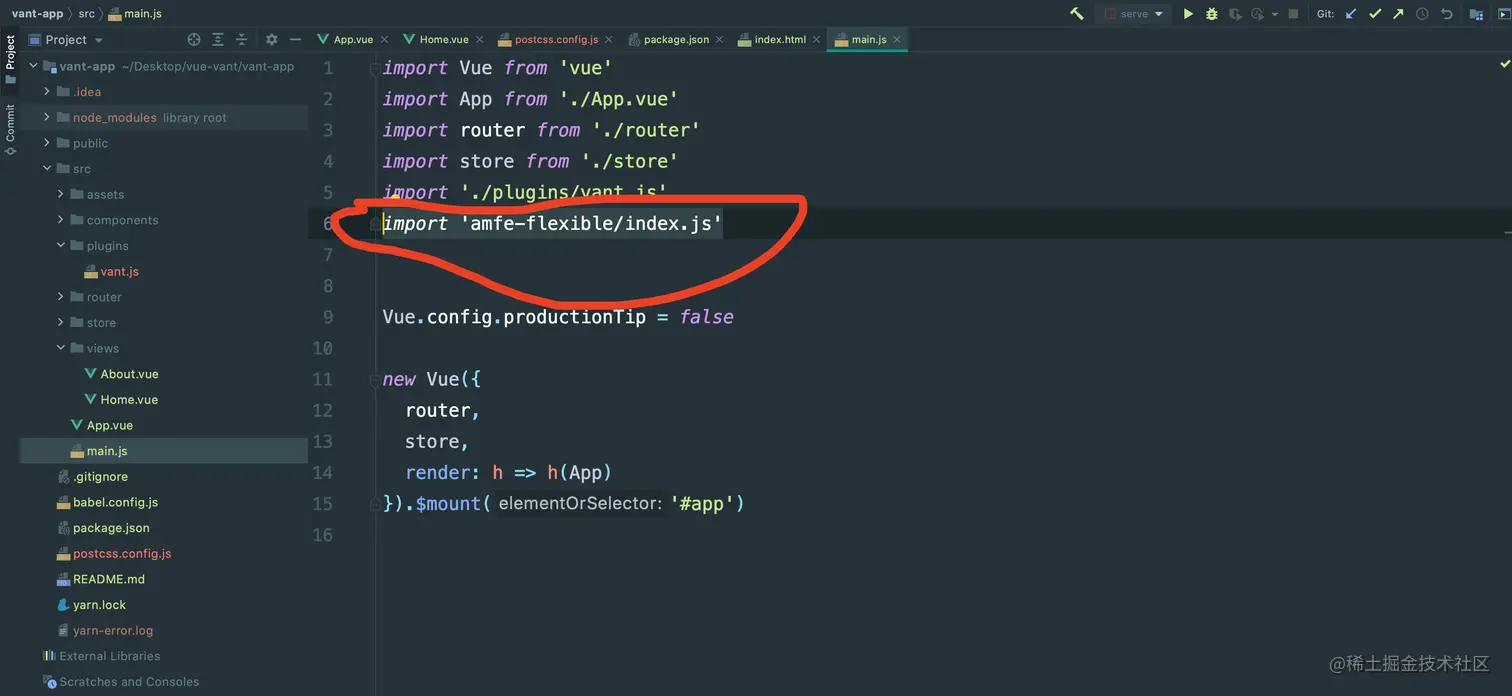
Task: Click the green inspection checkmark in editor
Action: click(x=1505, y=64)
